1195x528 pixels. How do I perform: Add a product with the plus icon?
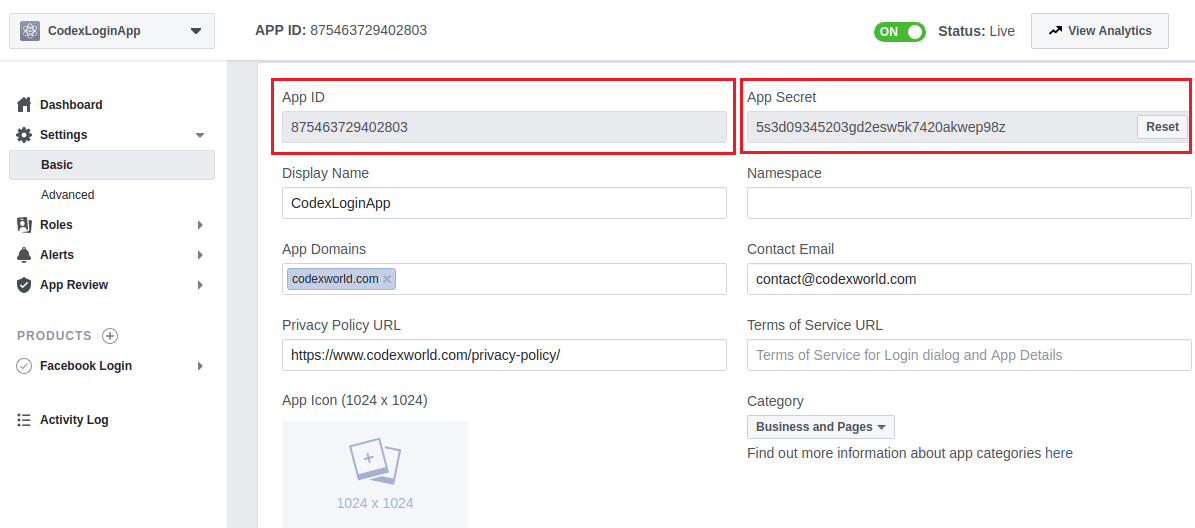pos(110,336)
